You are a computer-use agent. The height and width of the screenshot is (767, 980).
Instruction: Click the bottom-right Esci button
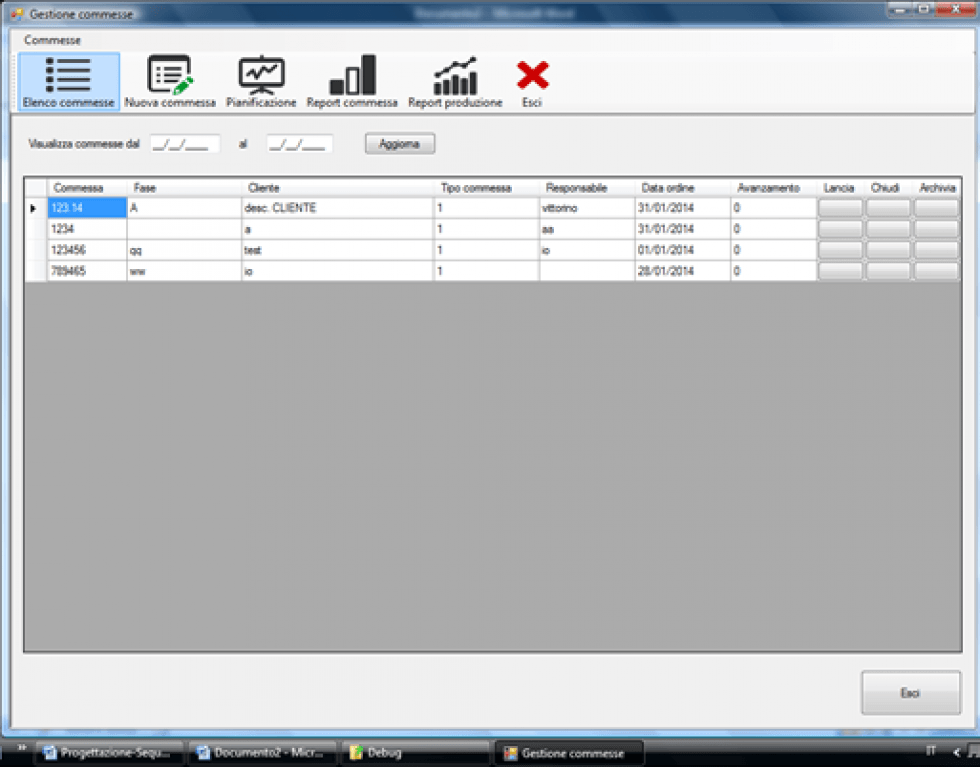(x=910, y=692)
